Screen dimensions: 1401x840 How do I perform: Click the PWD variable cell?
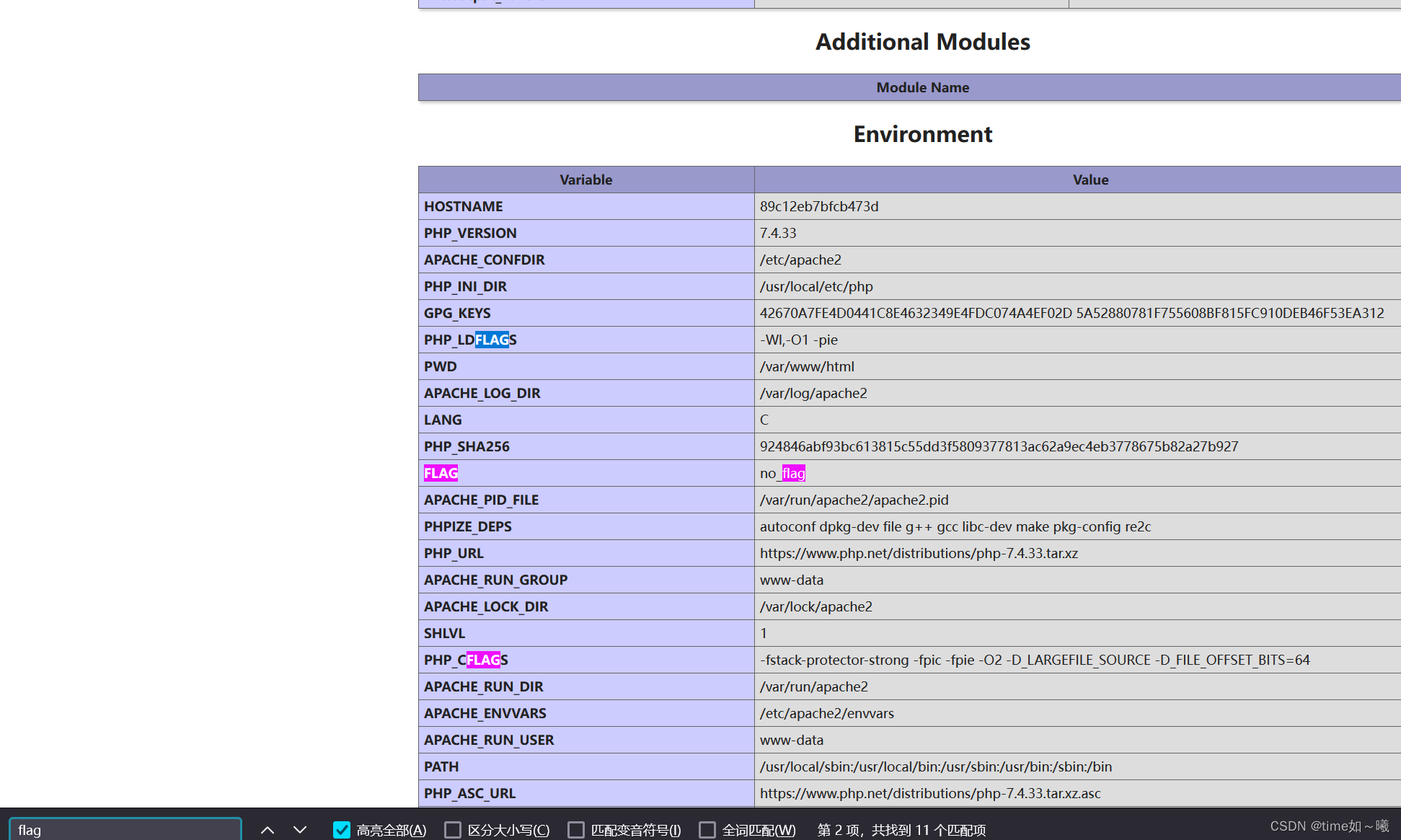point(586,366)
